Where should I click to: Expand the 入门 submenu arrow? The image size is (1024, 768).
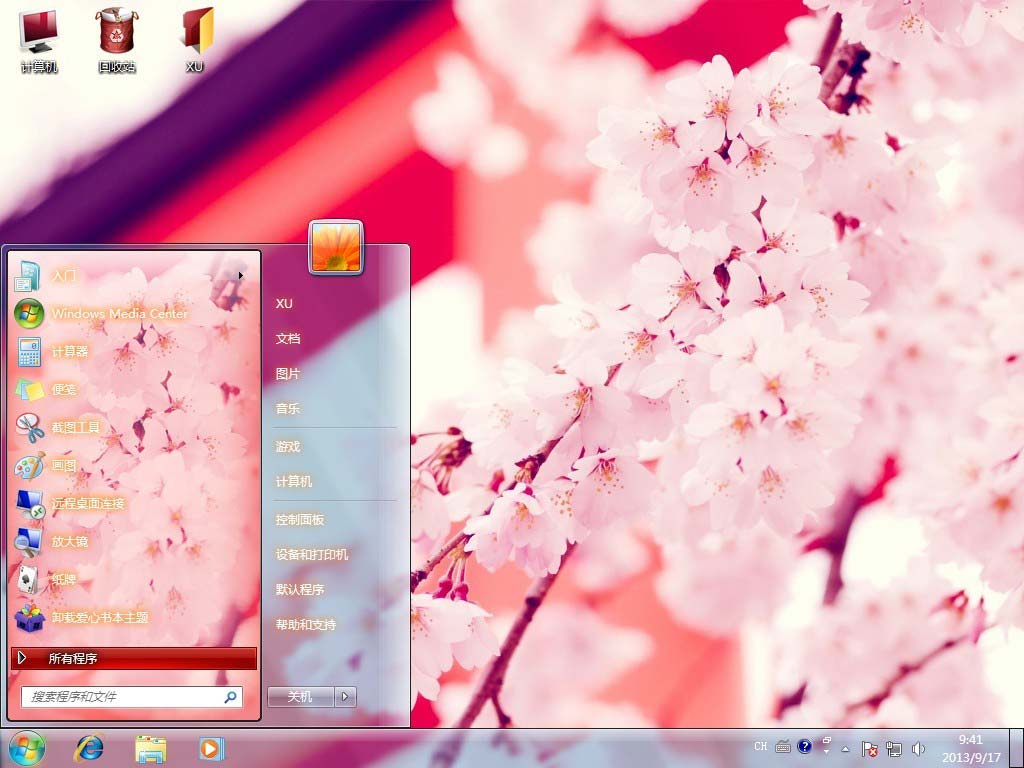(241, 275)
